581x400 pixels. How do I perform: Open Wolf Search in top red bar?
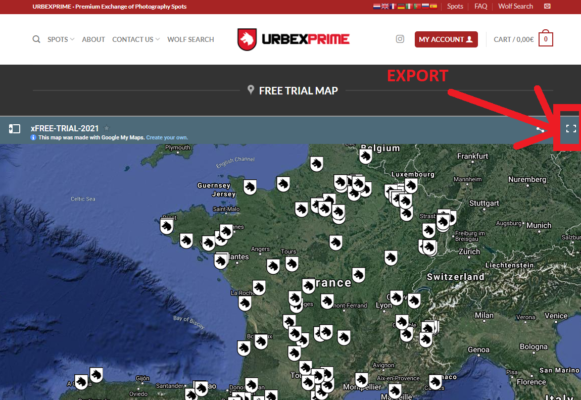tap(515, 6)
